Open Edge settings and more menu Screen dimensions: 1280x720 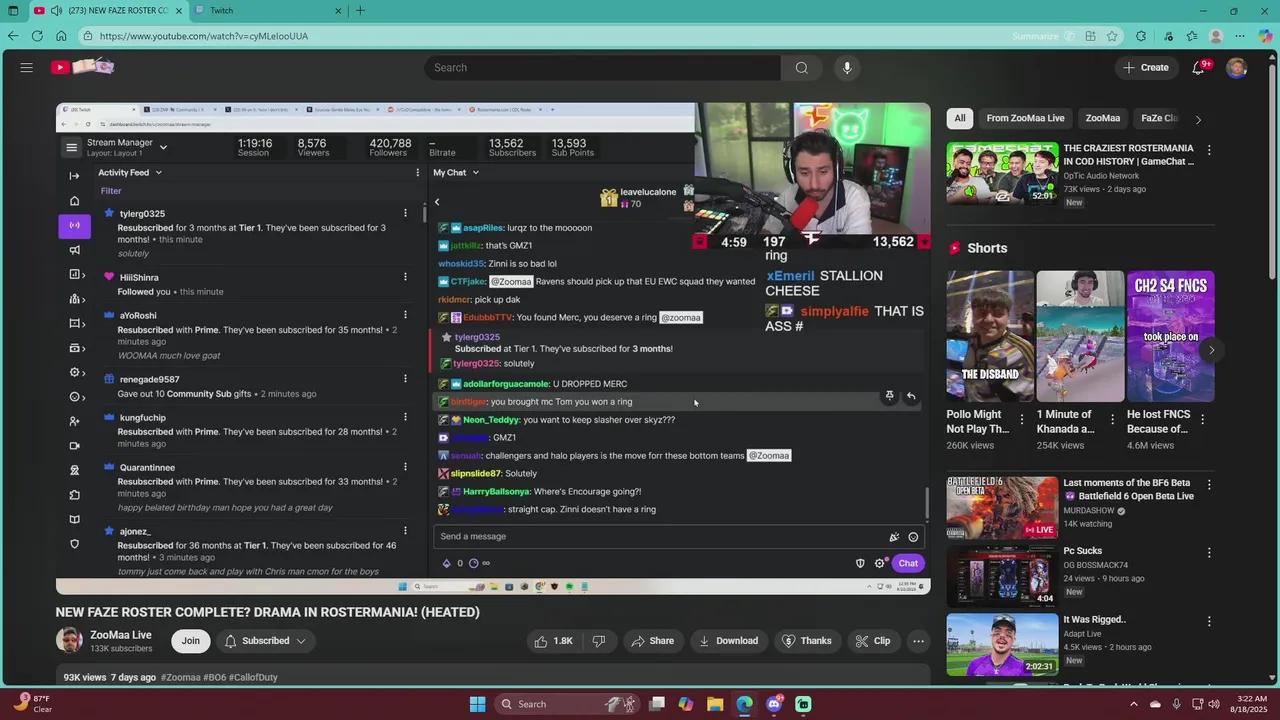1241,36
